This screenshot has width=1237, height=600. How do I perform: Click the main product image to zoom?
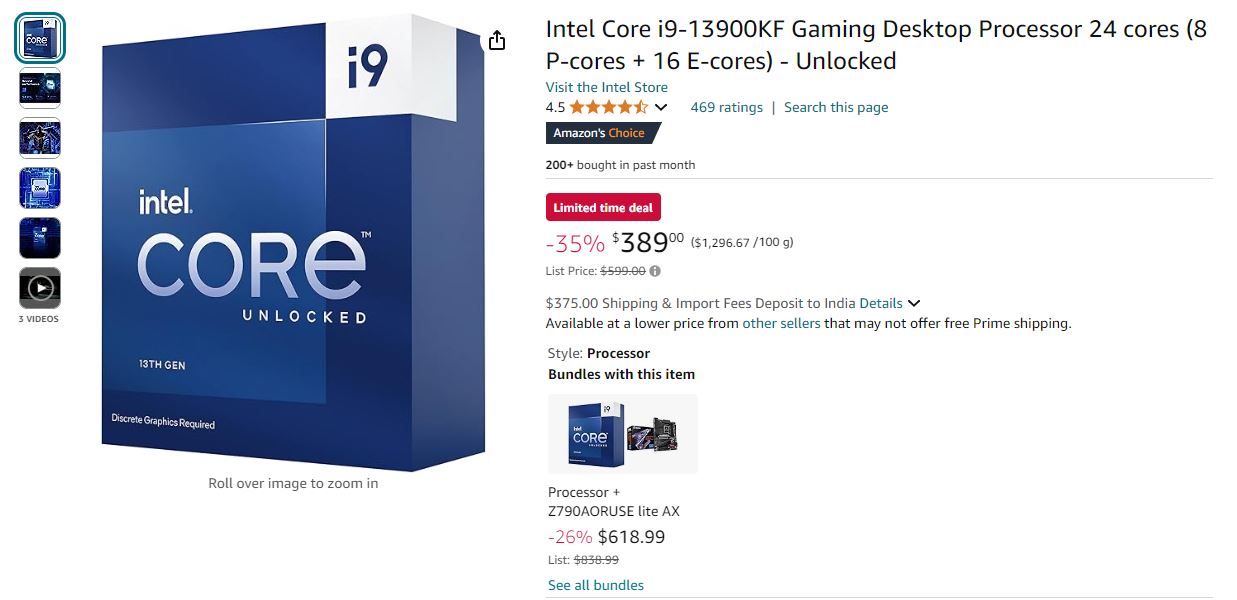tap(293, 243)
